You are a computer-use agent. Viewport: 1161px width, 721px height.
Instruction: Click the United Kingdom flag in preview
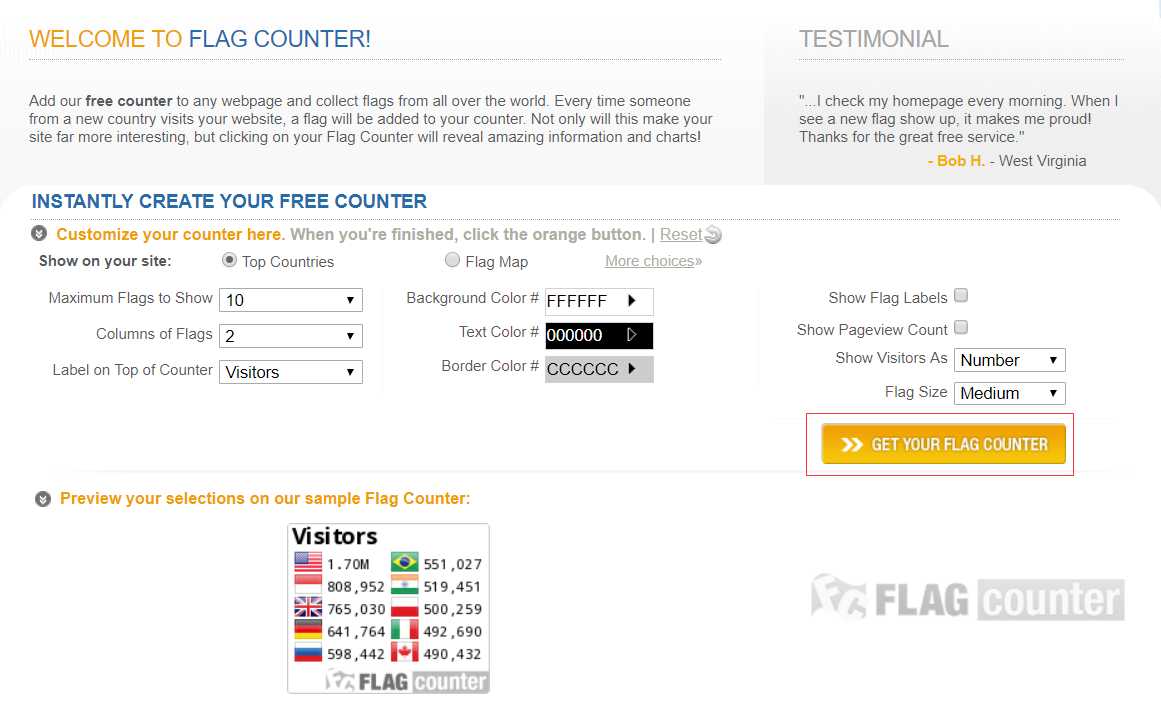point(308,607)
